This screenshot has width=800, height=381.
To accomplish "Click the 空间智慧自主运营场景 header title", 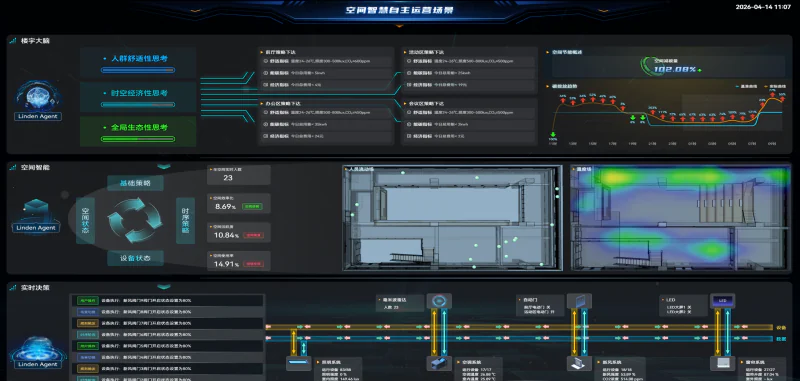I will [x=399, y=10].
